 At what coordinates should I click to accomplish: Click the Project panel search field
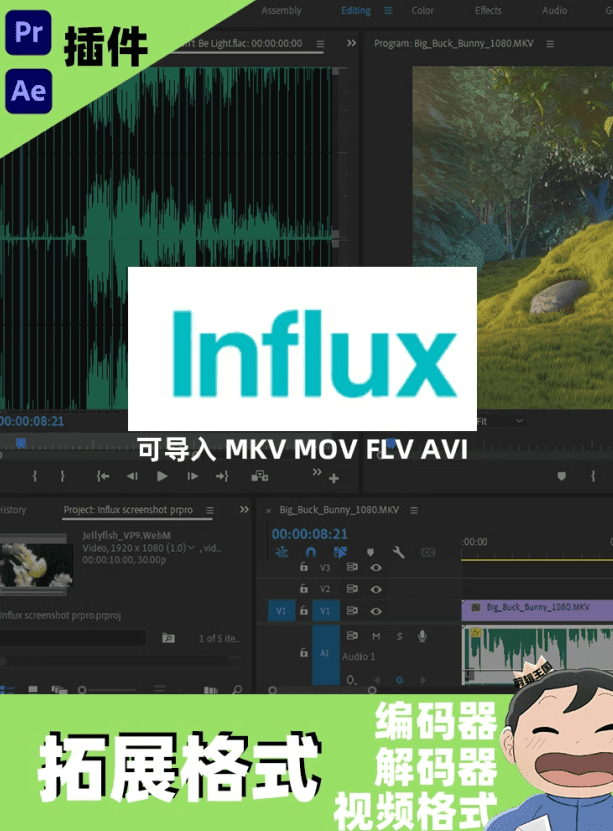click(73, 638)
